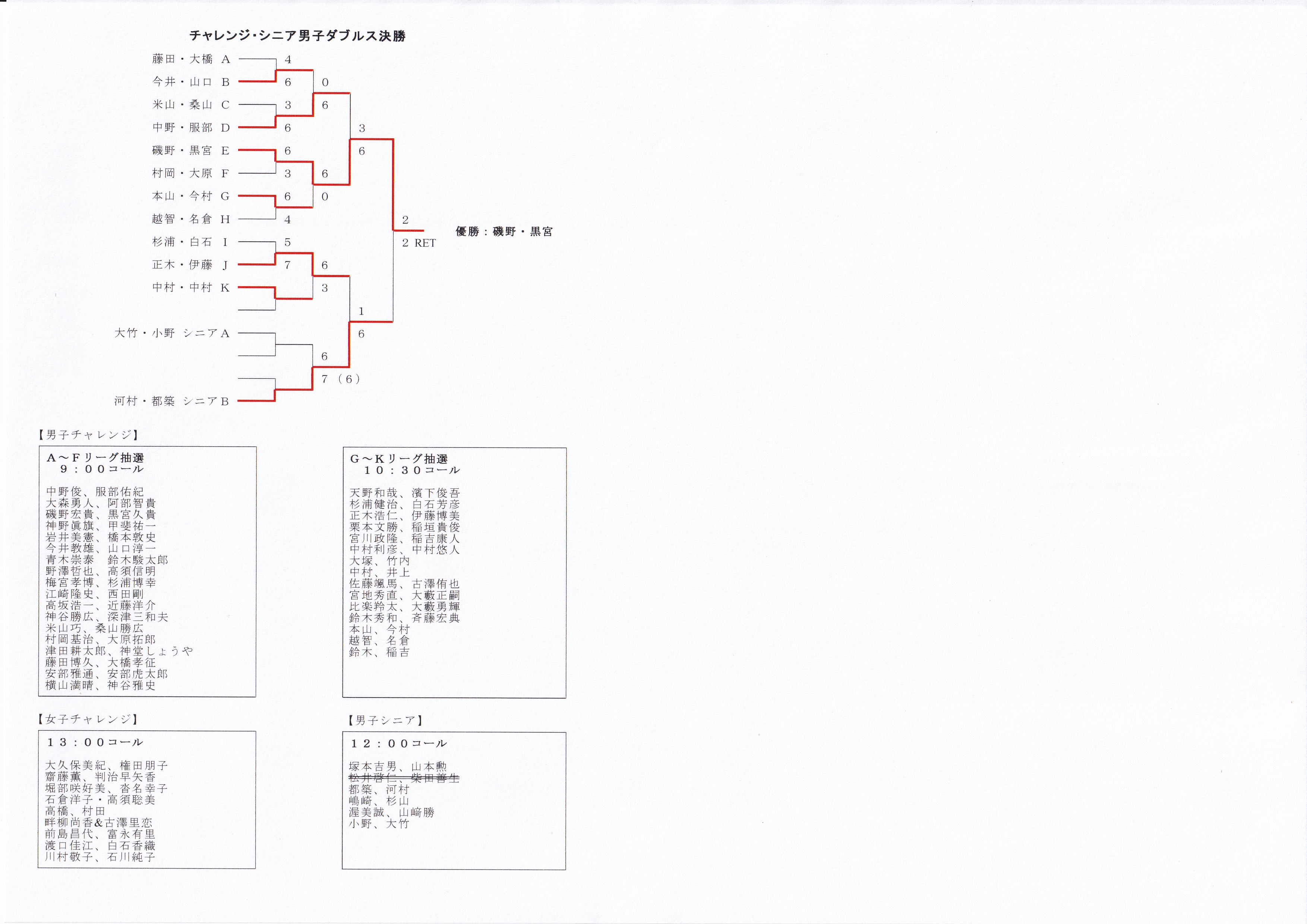Click the 13:00コール time text
Image resolution: width=1307 pixels, height=924 pixels.
click(95, 743)
